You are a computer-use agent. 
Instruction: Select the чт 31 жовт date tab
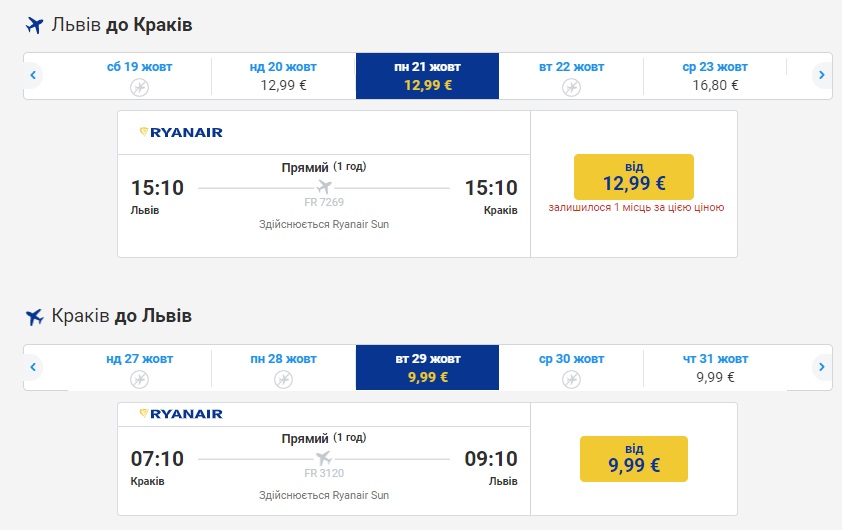[715, 367]
